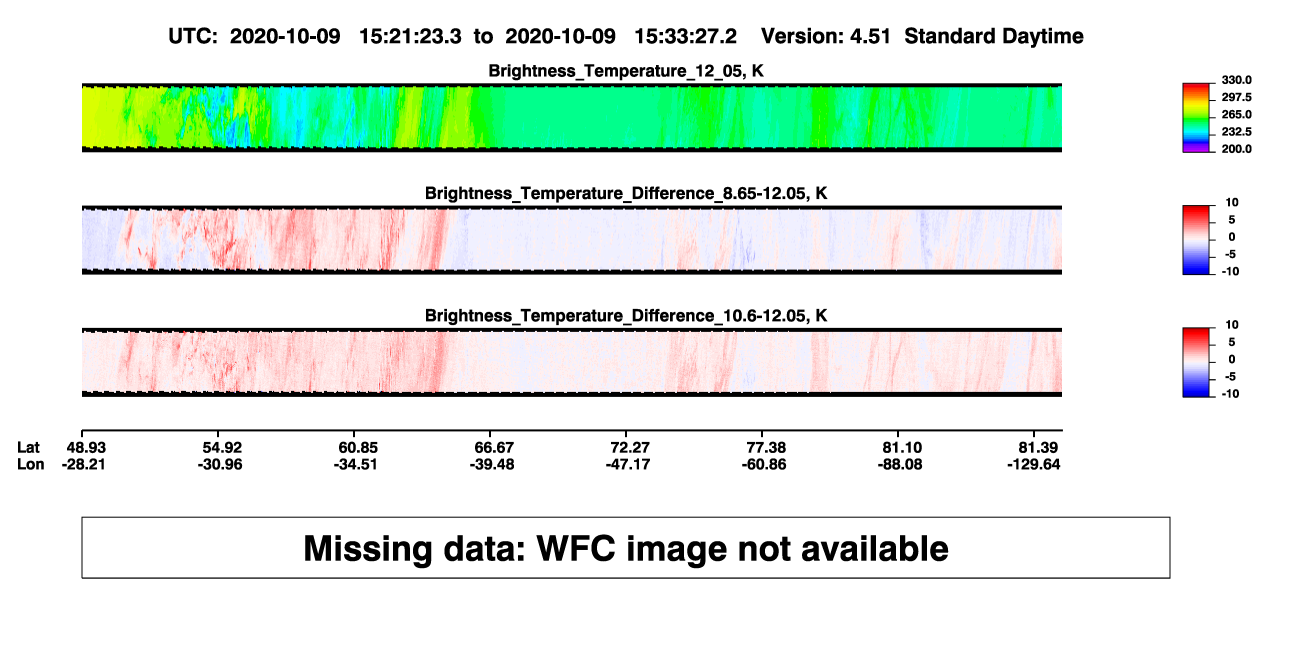Screen dimensions: 1300x667
Task: Click the 10.6-12.05 temperature difference strip
Action: (571, 362)
